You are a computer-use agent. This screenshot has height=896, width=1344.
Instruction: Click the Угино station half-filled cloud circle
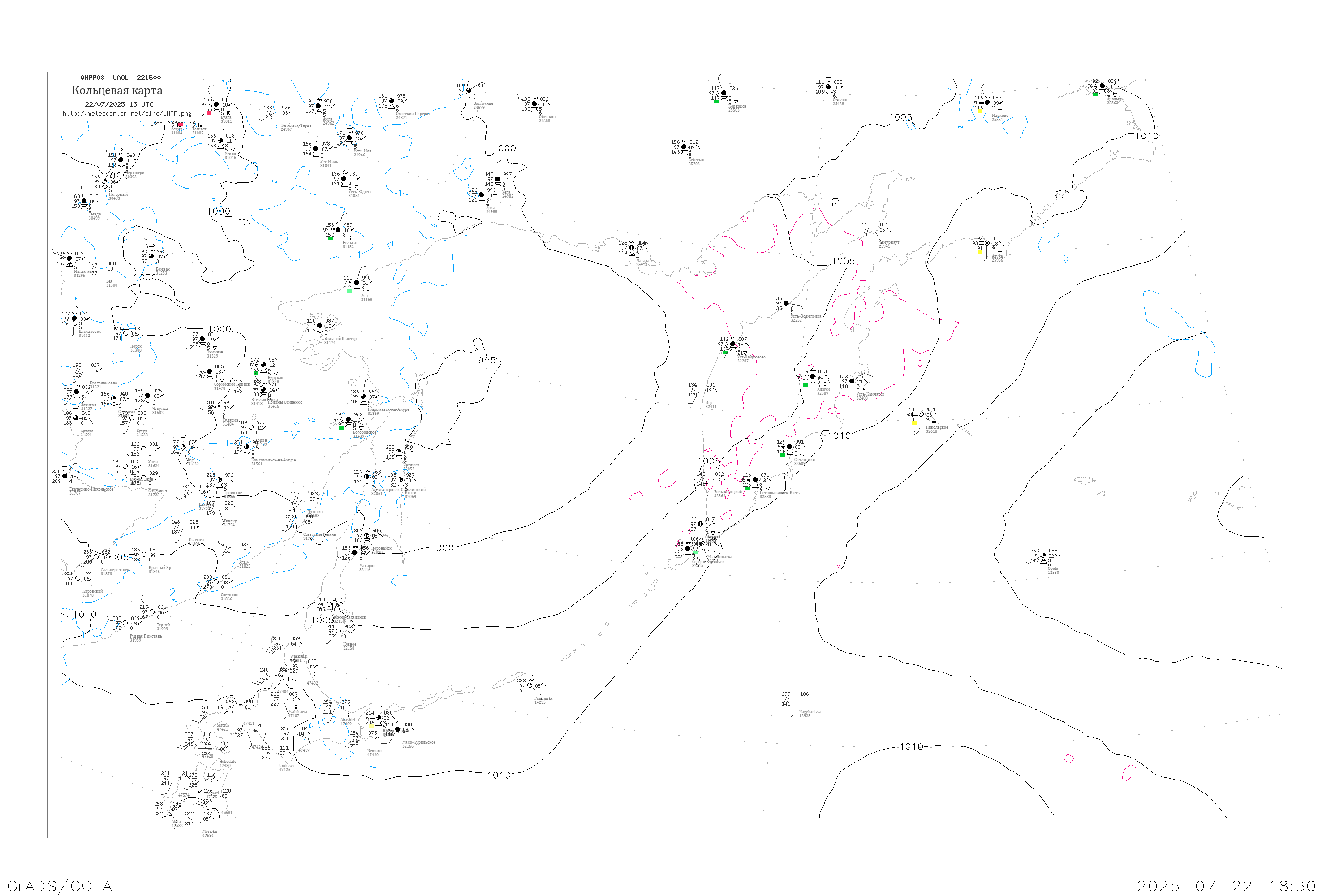click(220, 141)
